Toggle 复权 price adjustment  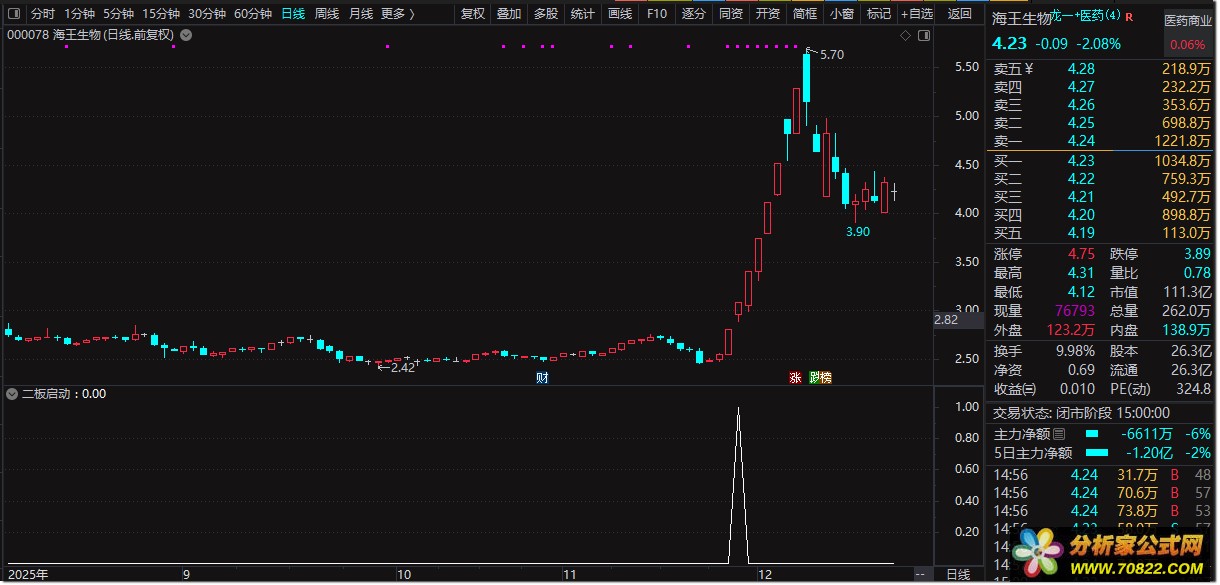tap(472, 14)
